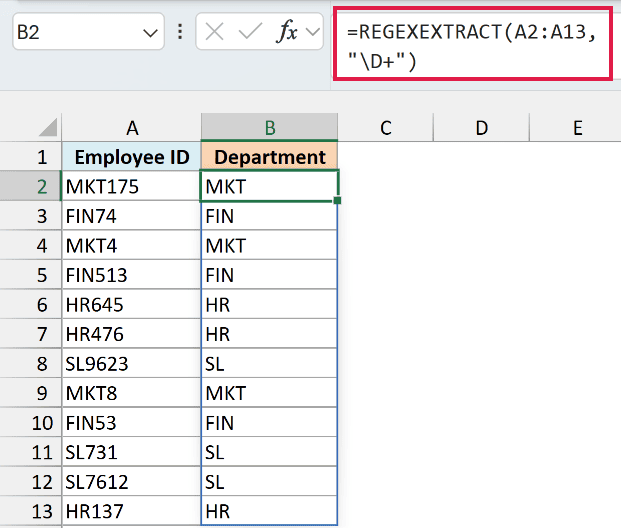Viewport: 621px width, 528px height.
Task: Click Department cell HR in row 7
Action: 269,334
